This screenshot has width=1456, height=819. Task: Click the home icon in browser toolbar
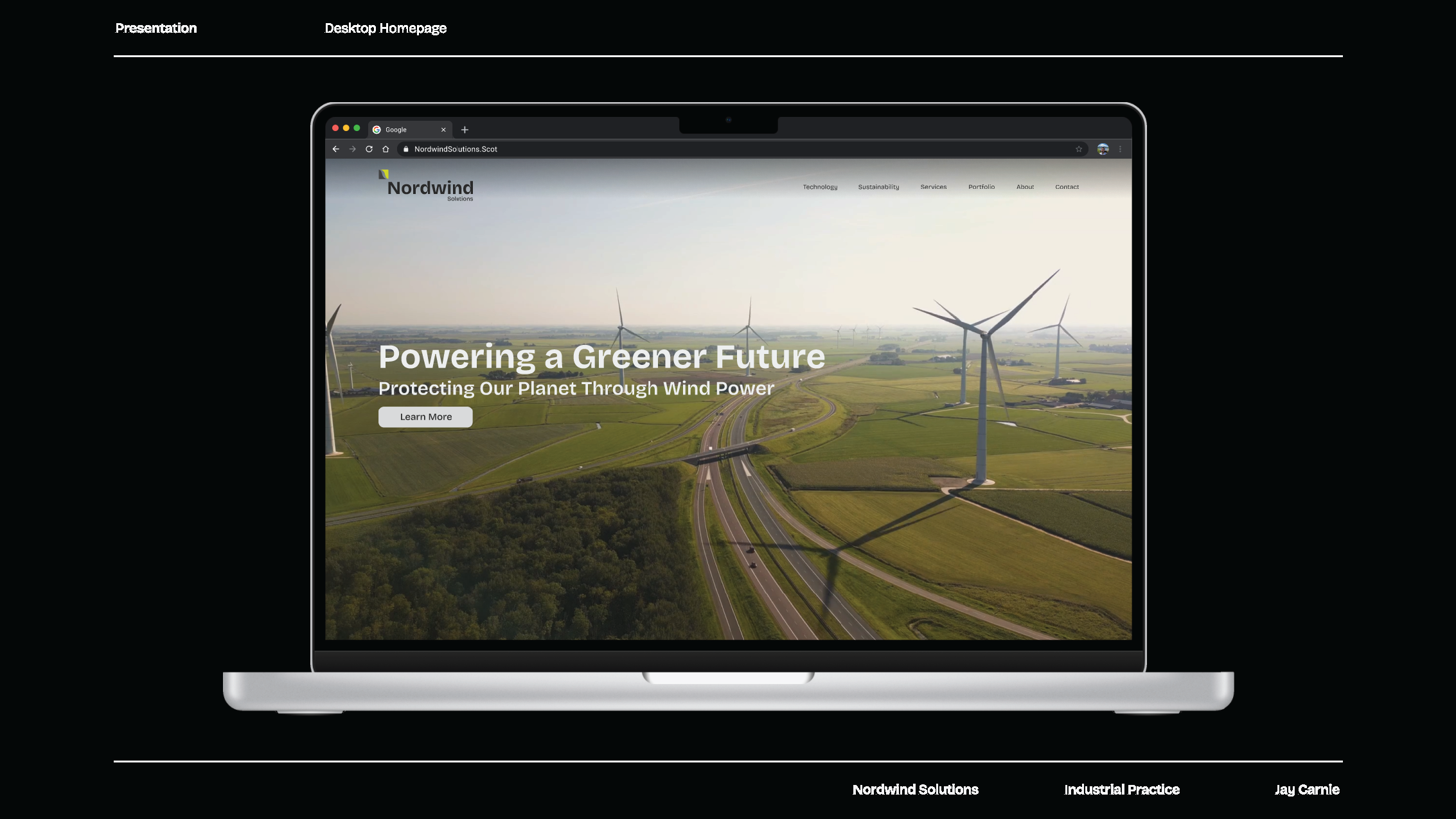(x=386, y=149)
